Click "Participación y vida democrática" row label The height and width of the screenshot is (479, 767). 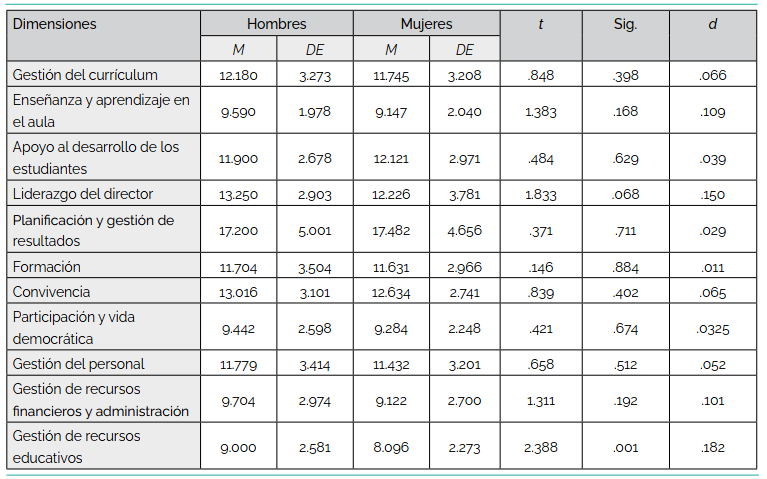click(73, 328)
